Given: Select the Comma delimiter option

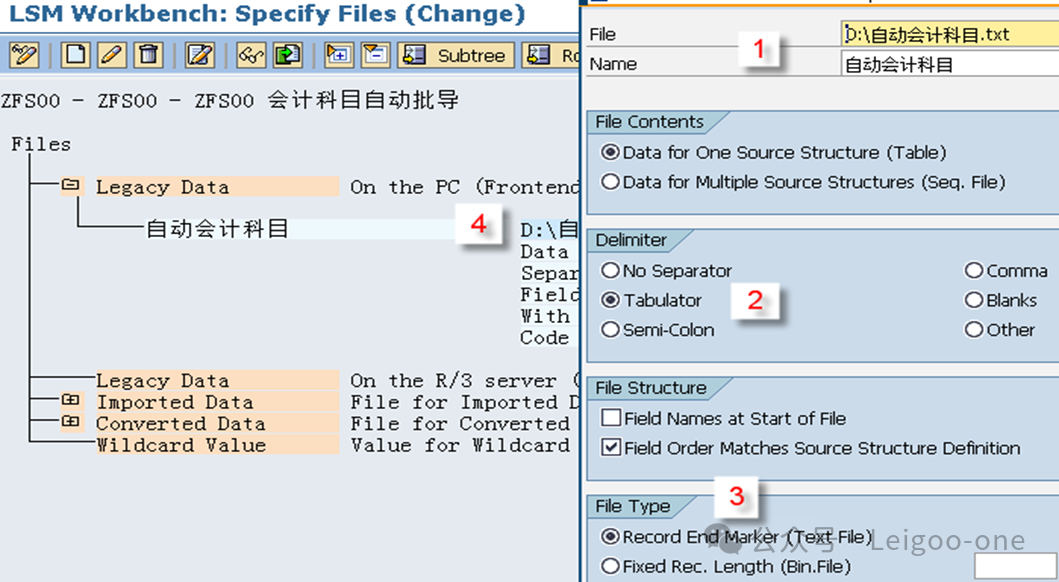Looking at the screenshot, I should 973,270.
